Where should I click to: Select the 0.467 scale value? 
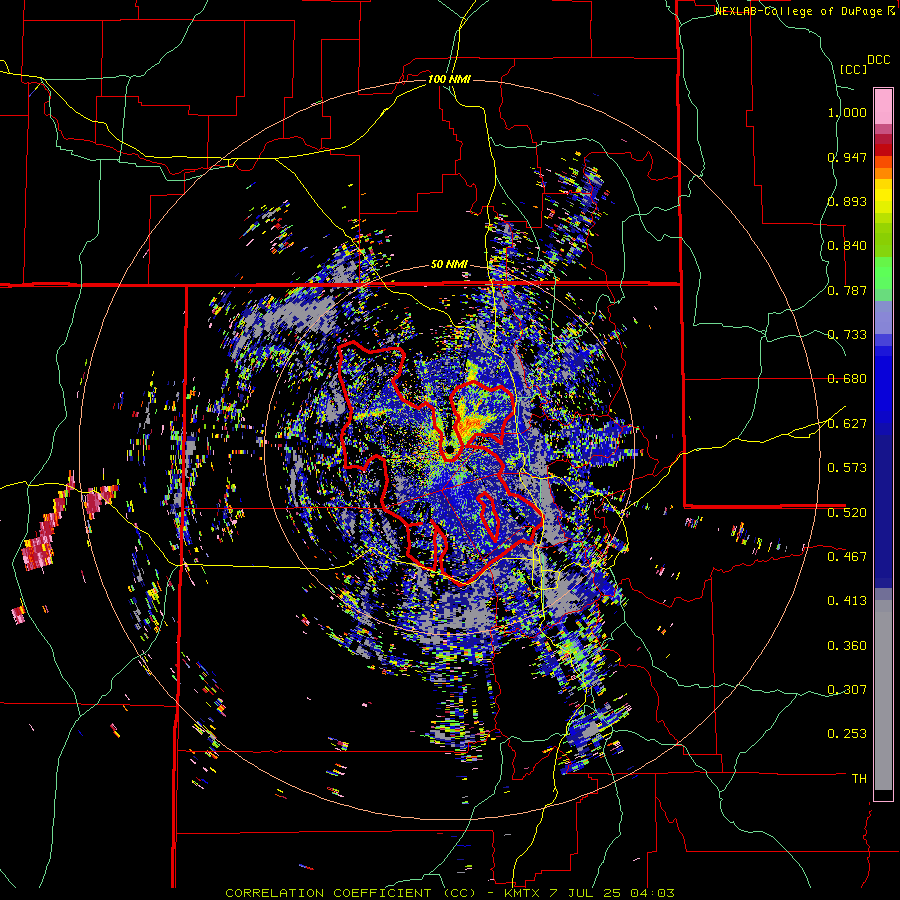847,557
